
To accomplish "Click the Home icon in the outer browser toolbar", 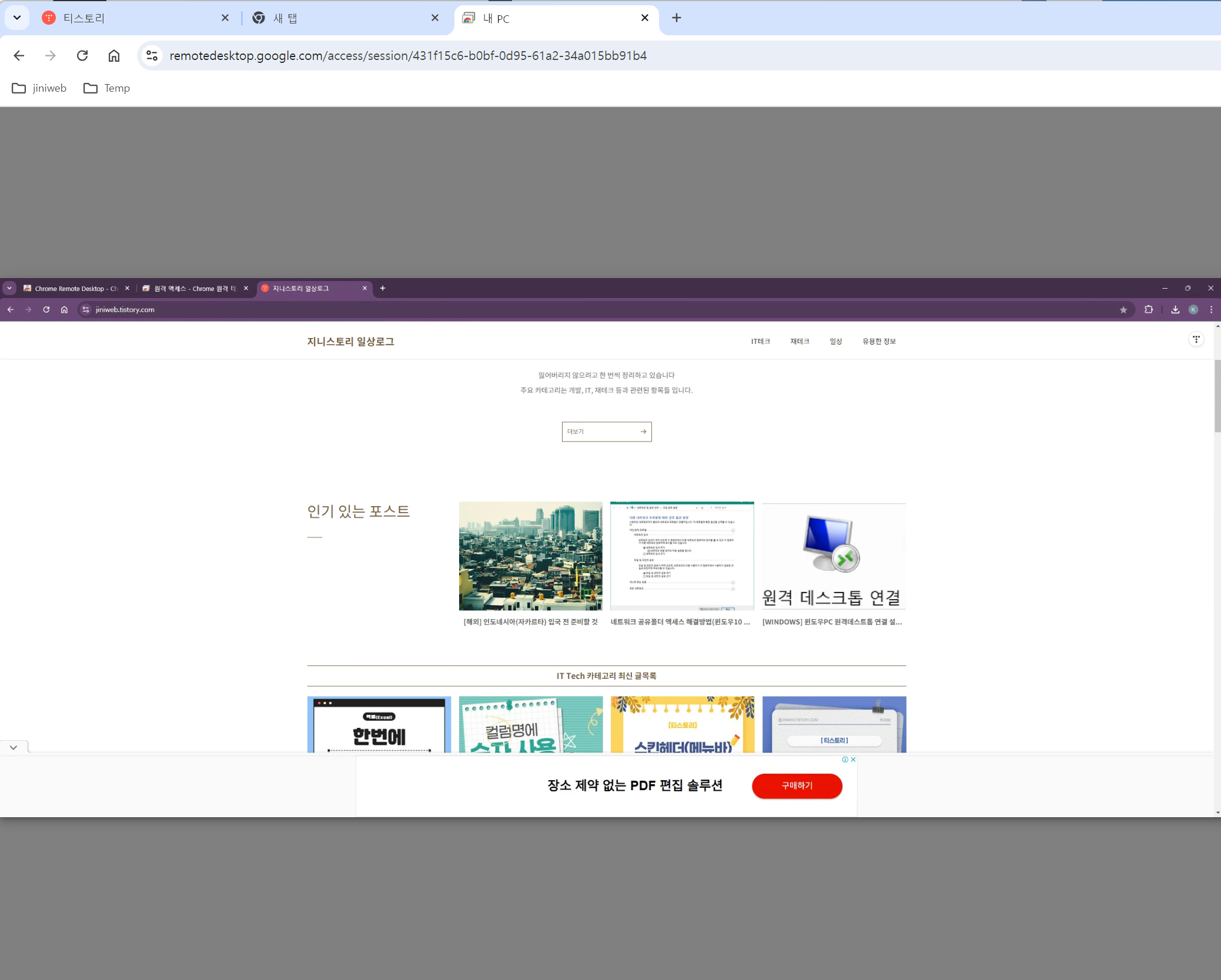I will click(x=113, y=55).
